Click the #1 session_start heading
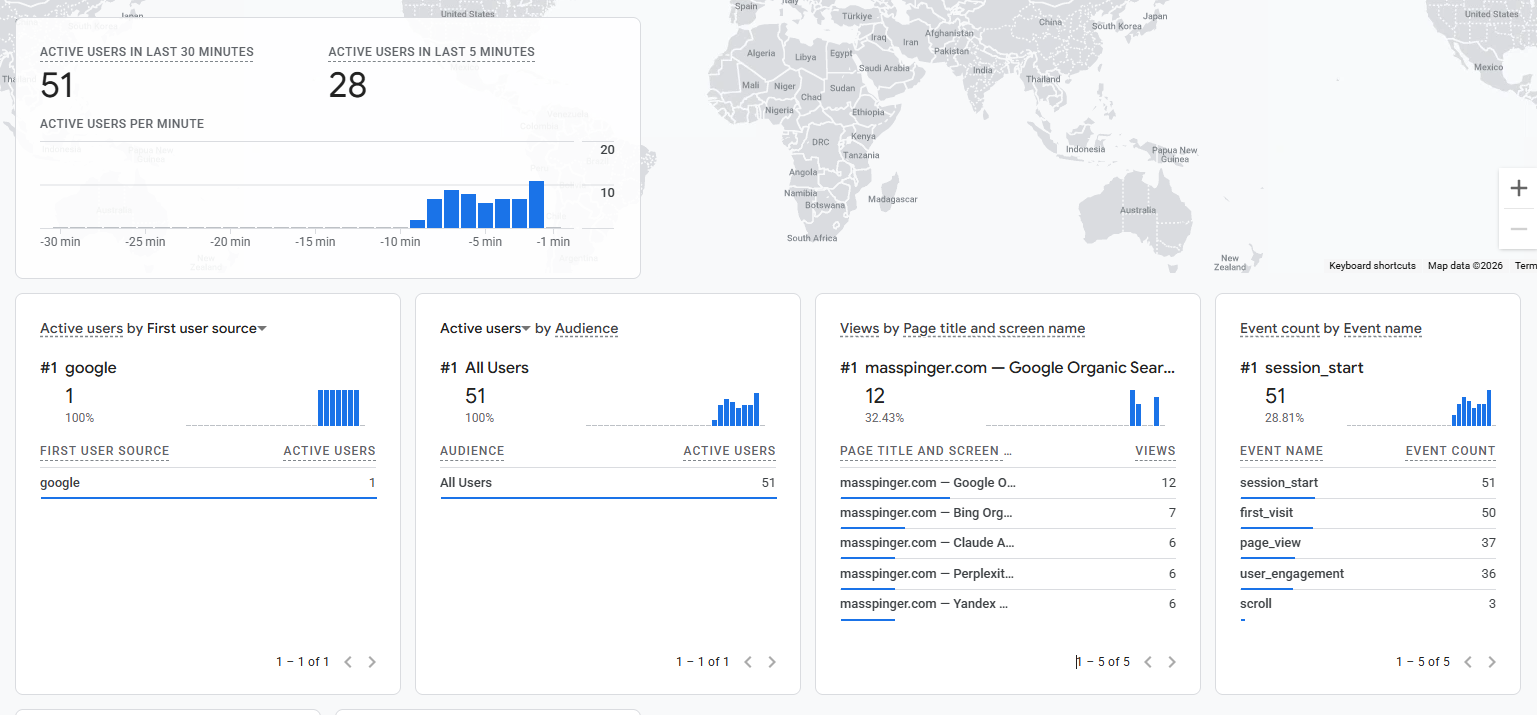 pyautogui.click(x=1302, y=368)
